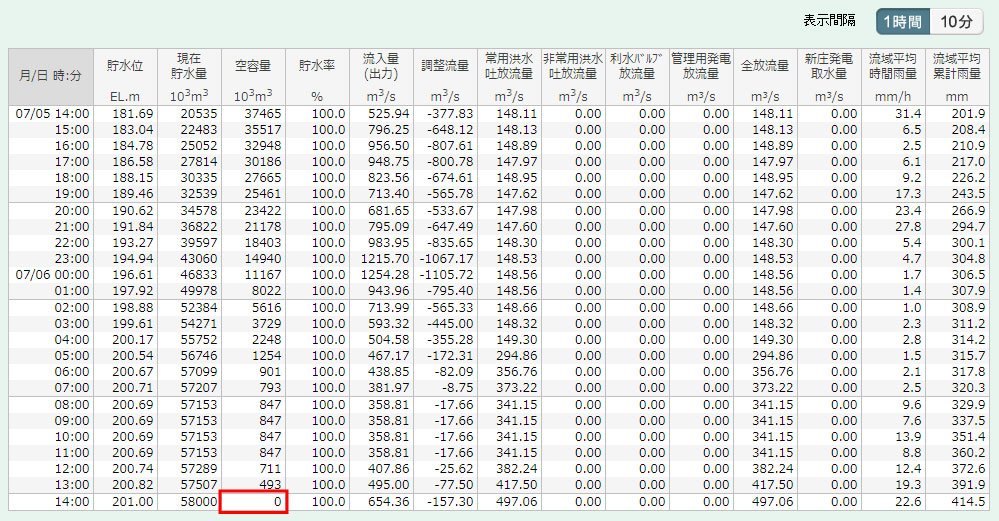Click adjustment flow value -157.30
The height and width of the screenshot is (521, 999).
click(450, 501)
